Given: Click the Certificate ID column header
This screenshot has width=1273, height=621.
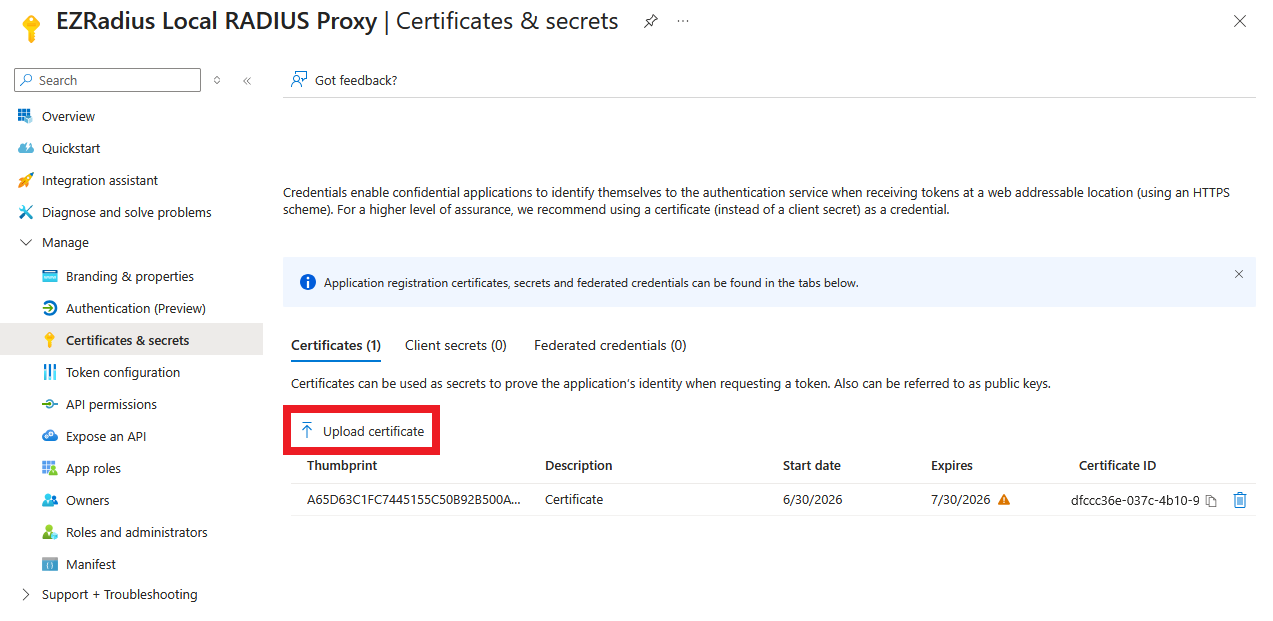Looking at the screenshot, I should tap(1117, 465).
